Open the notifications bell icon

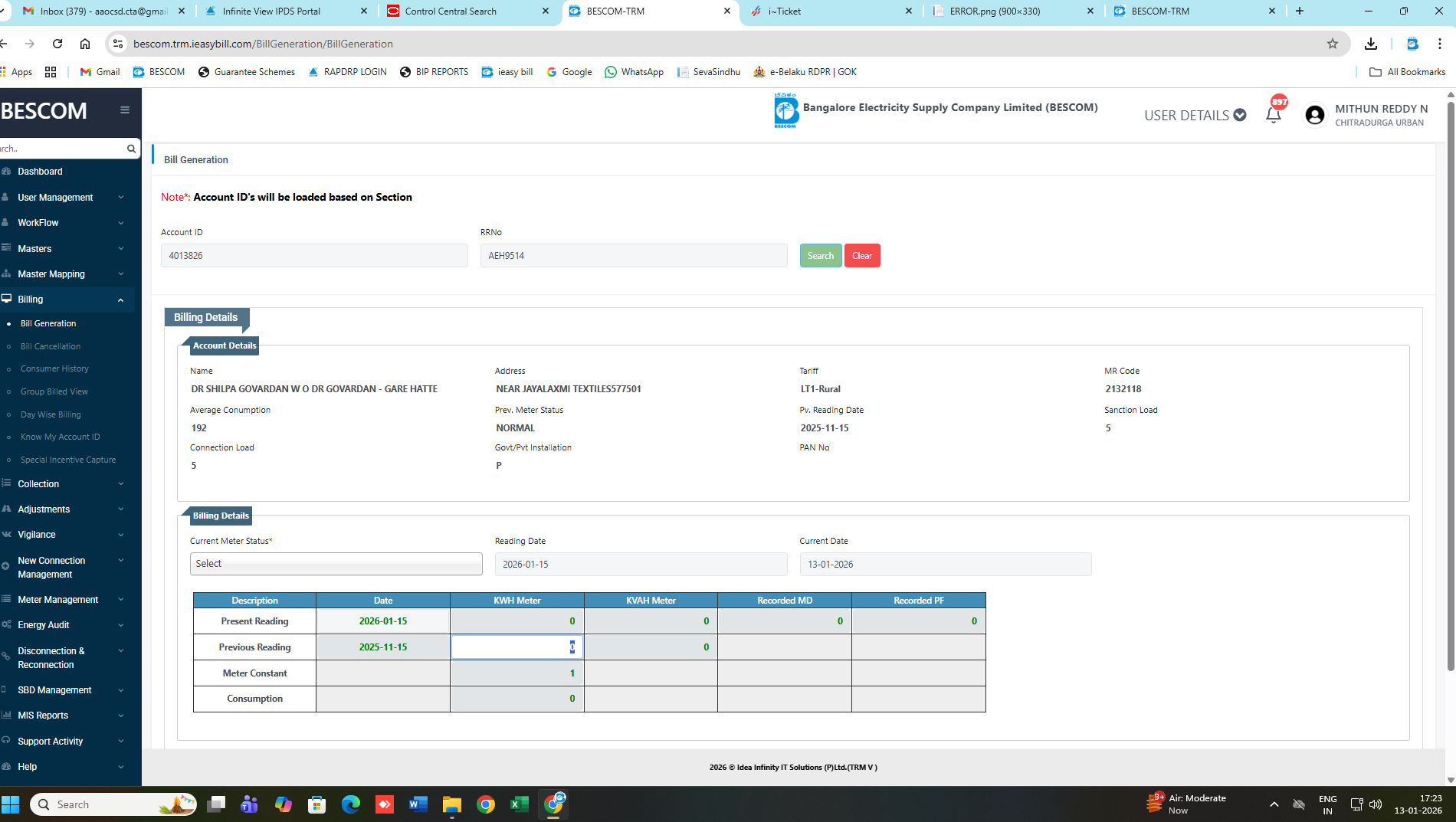click(1273, 115)
